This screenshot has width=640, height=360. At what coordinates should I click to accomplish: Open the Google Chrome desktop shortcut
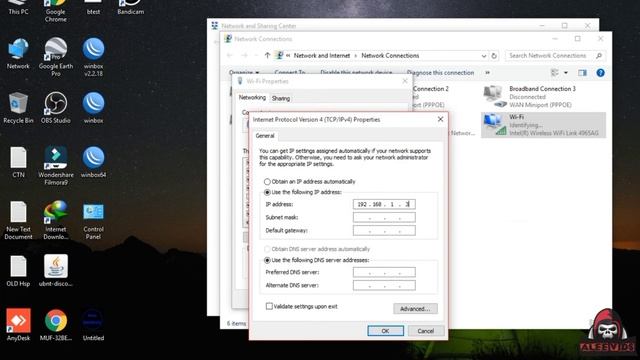(x=56, y=11)
